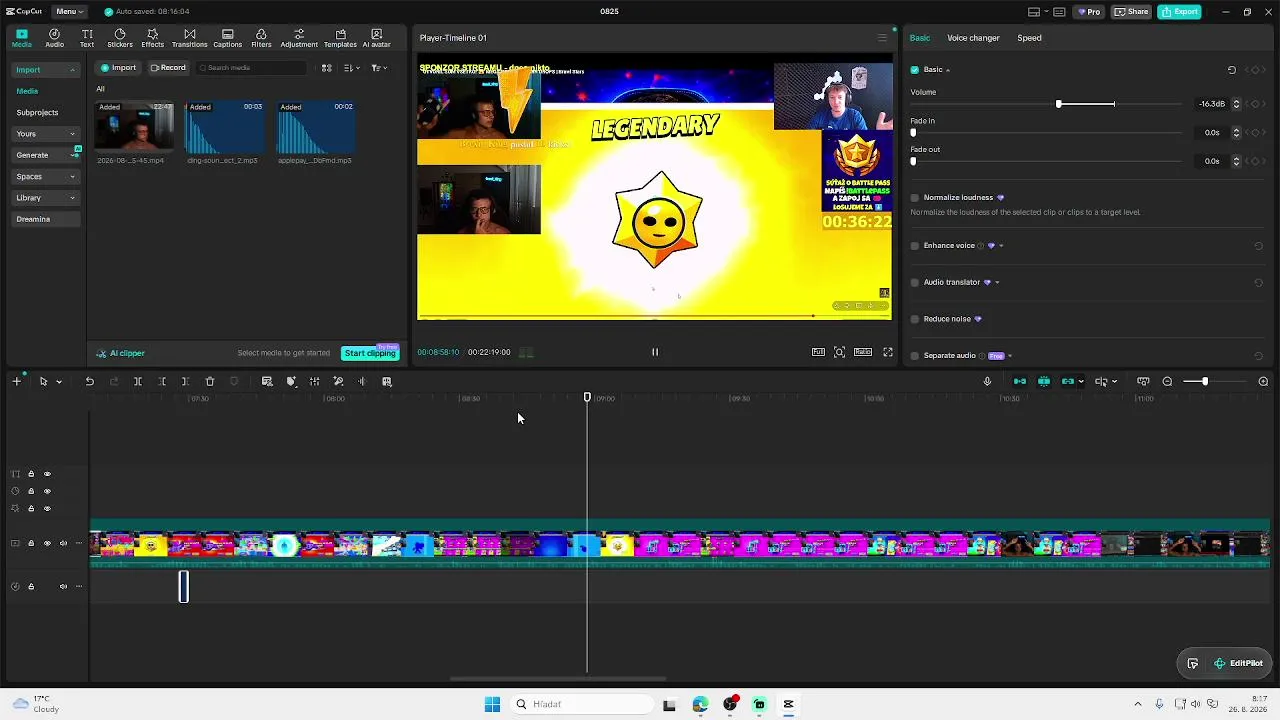Enter fullscreen preview in the player
Screen dimensions: 1280x720
(887, 352)
